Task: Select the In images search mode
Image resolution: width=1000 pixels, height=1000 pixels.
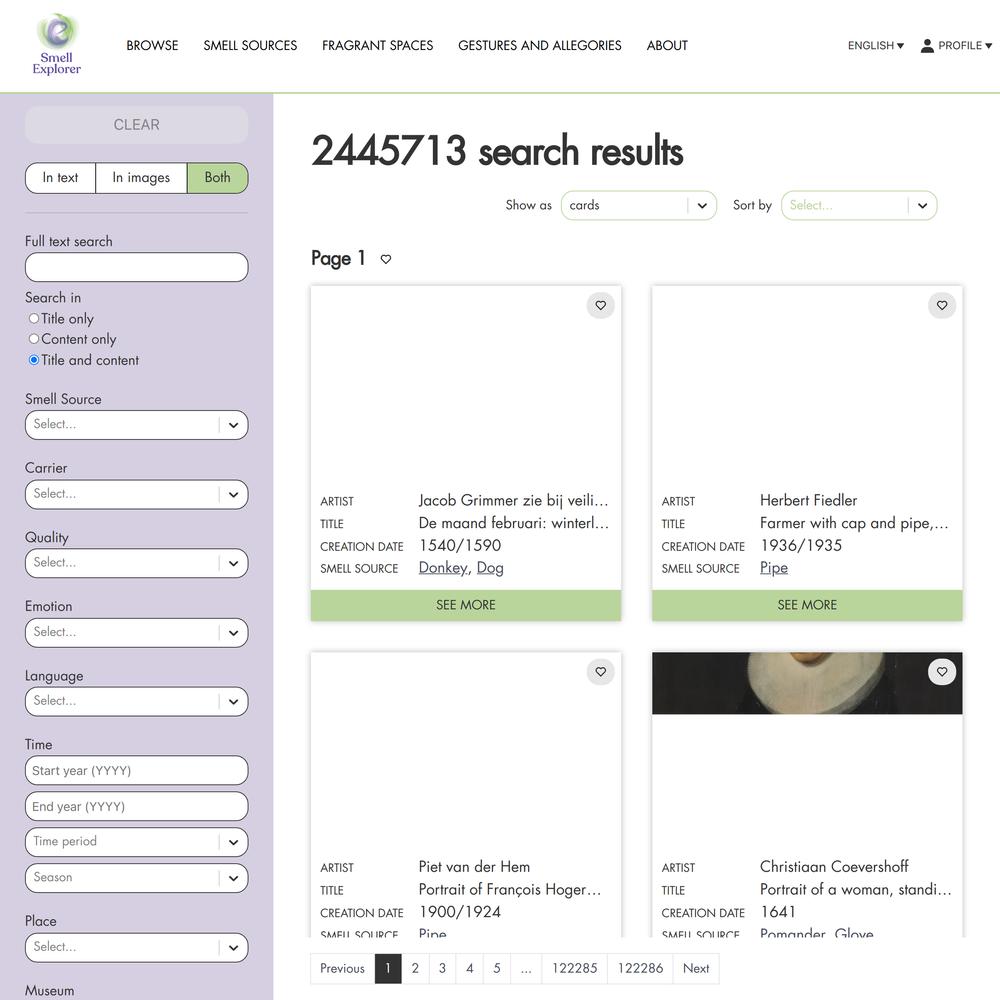Action: 141,178
